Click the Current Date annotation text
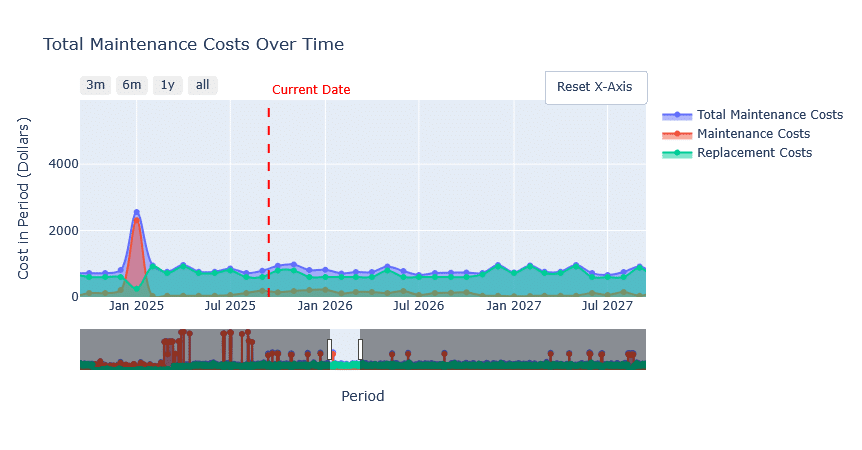The height and width of the screenshot is (450, 862). [311, 90]
